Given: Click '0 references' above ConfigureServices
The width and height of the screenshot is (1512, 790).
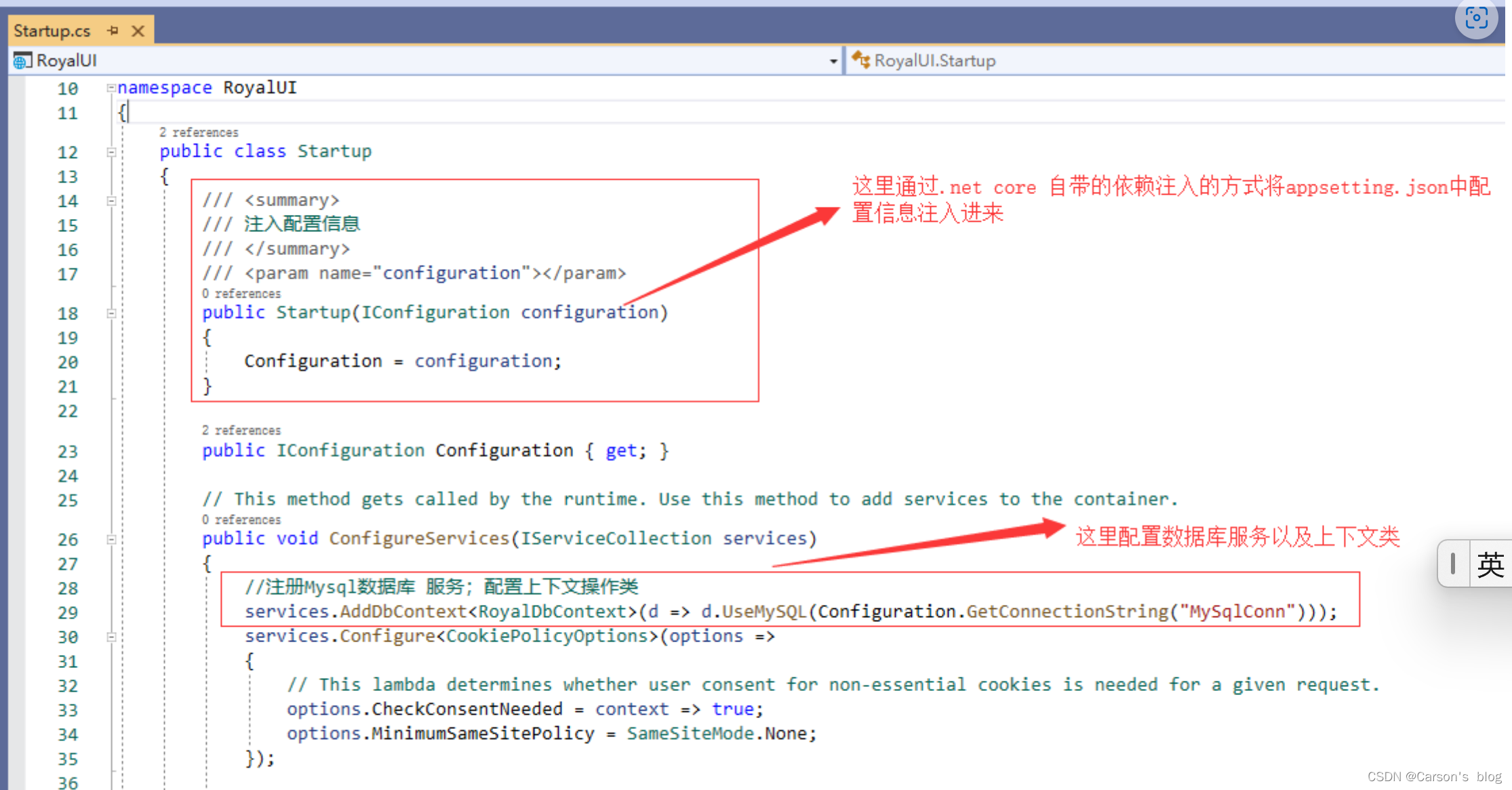Looking at the screenshot, I should click(241, 519).
